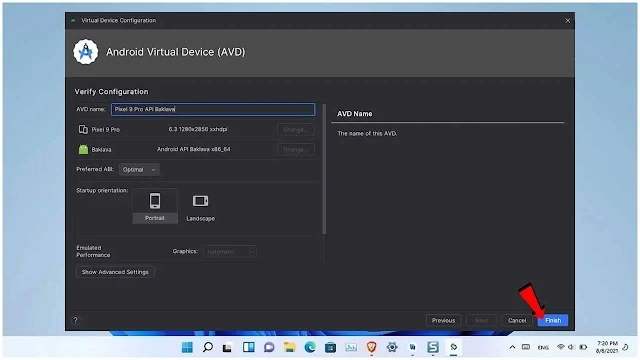This screenshot has height=360, width=640.
Task: Click the battery tray icon
Action: (583, 347)
